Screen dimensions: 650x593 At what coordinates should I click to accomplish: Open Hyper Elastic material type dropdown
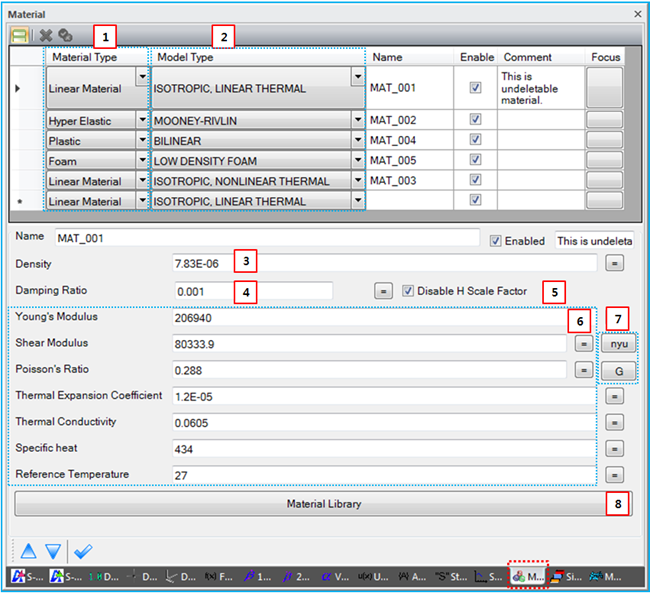142,120
